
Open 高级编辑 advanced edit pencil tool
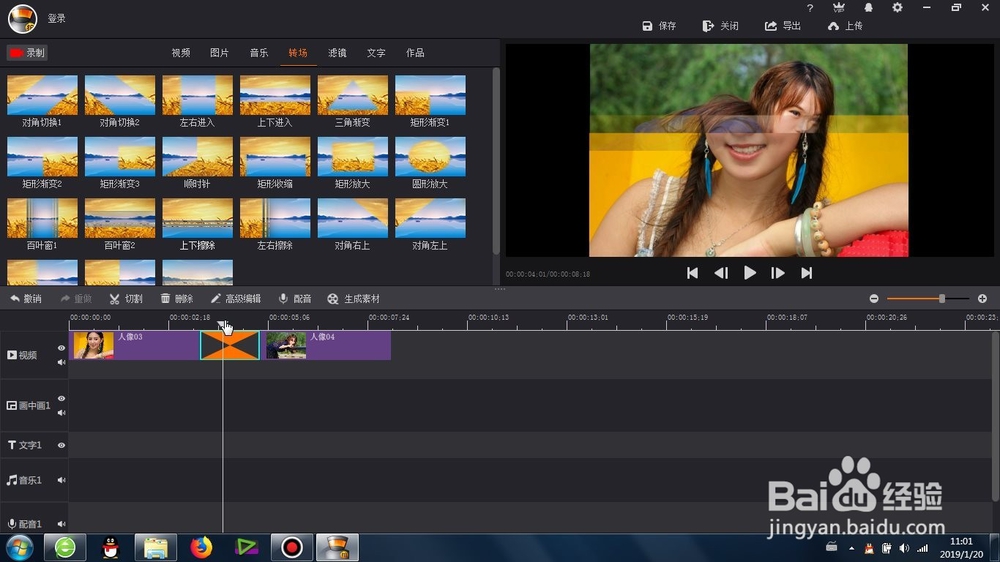click(235, 299)
